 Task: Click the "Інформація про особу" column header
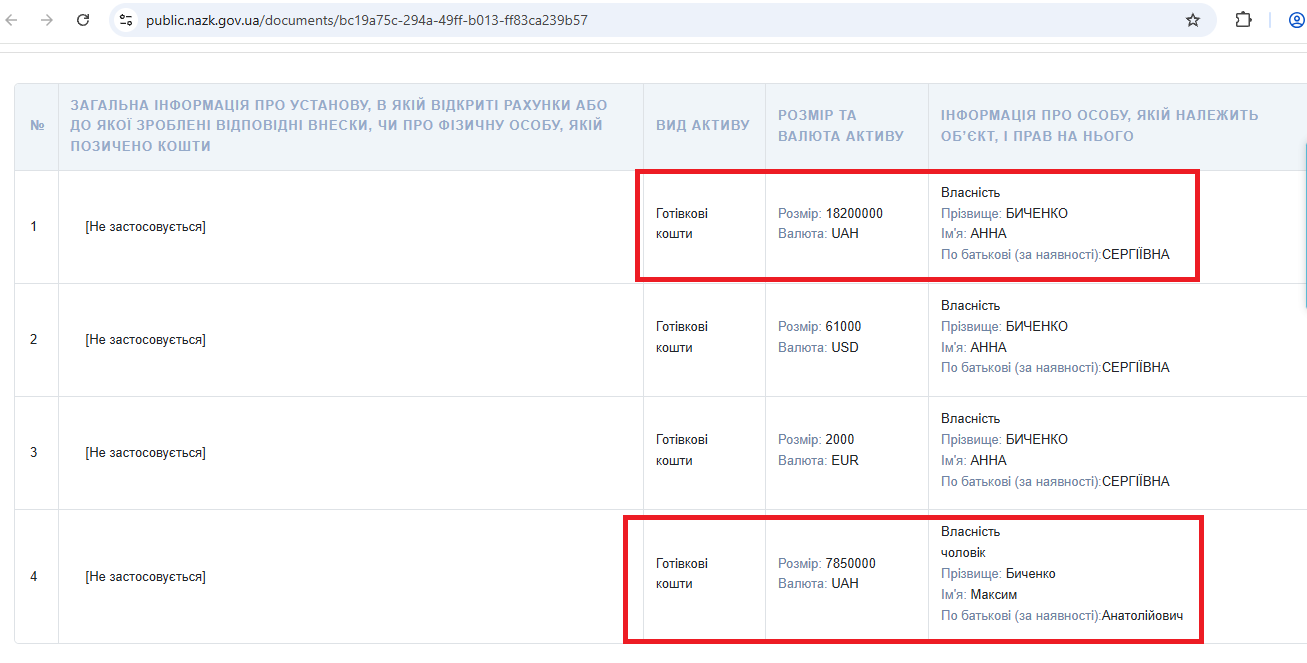(x=1099, y=126)
